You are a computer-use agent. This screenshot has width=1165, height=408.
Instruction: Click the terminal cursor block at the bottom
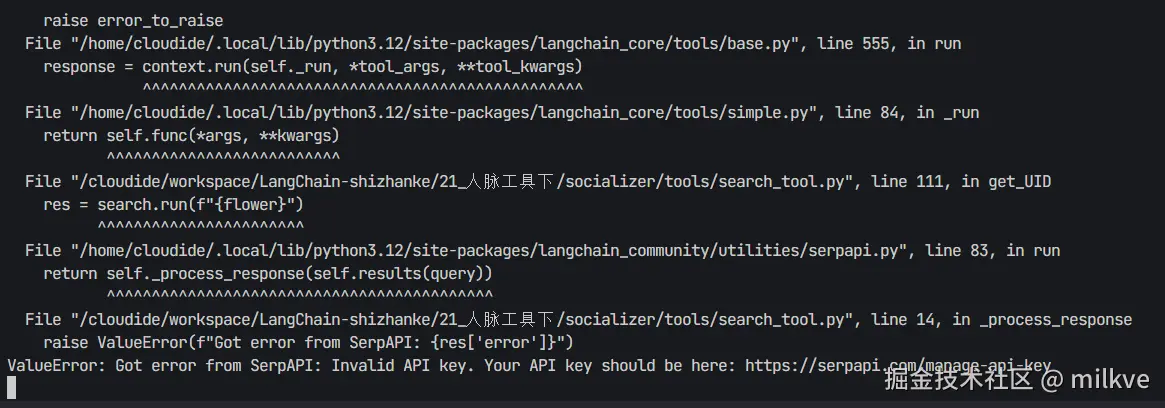click(11, 389)
